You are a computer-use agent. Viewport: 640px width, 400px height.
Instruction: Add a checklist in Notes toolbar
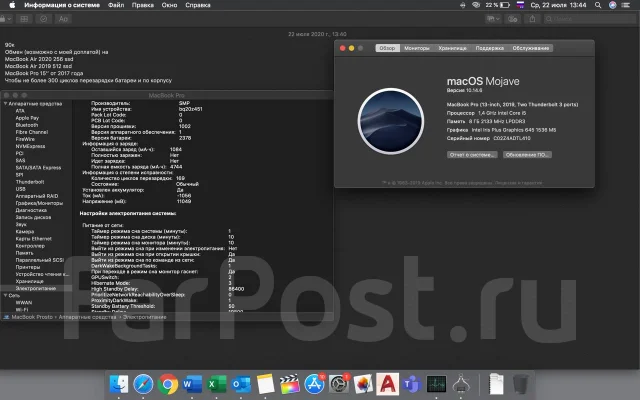[x=44, y=19]
